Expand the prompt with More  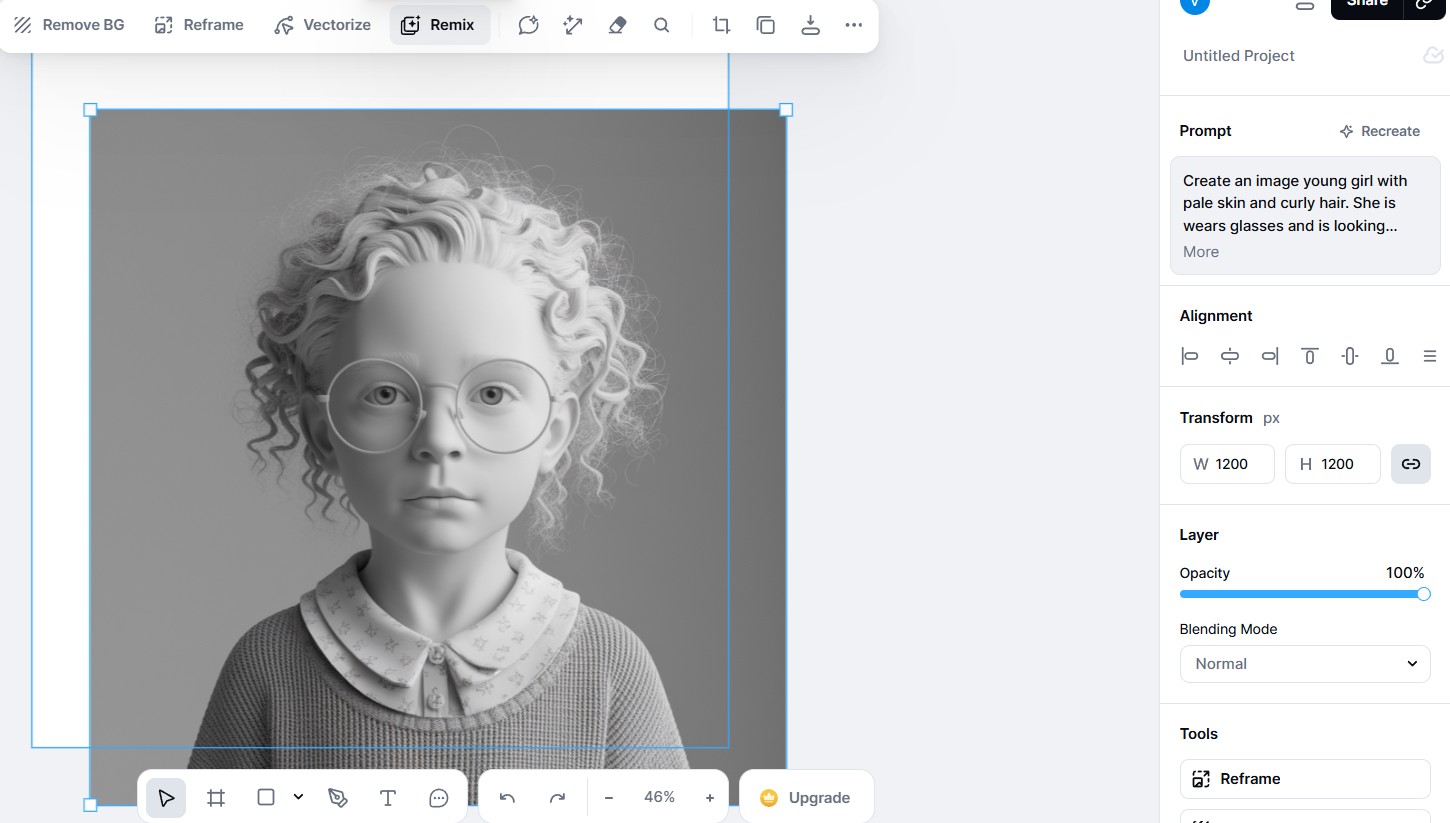(1200, 252)
